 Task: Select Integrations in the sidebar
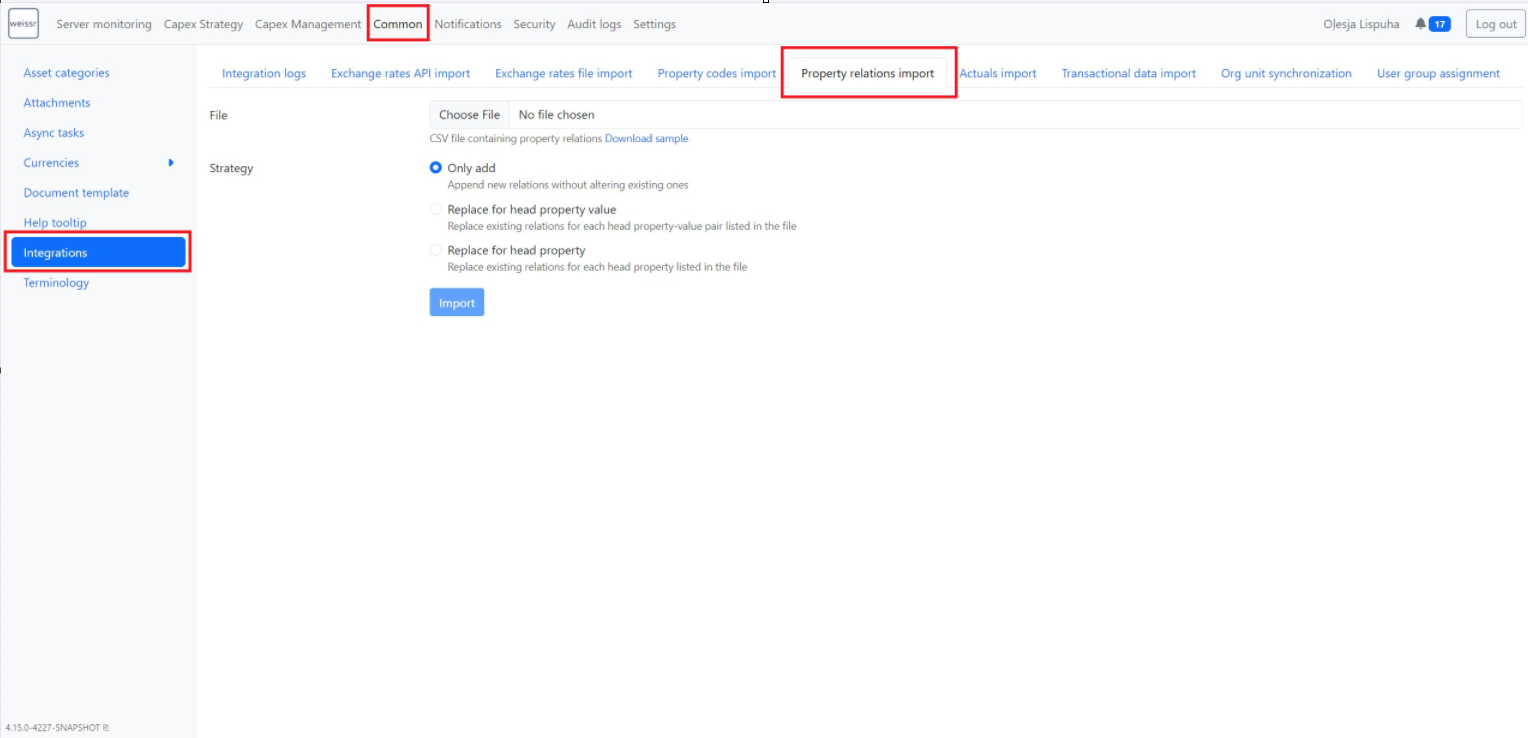coord(98,253)
